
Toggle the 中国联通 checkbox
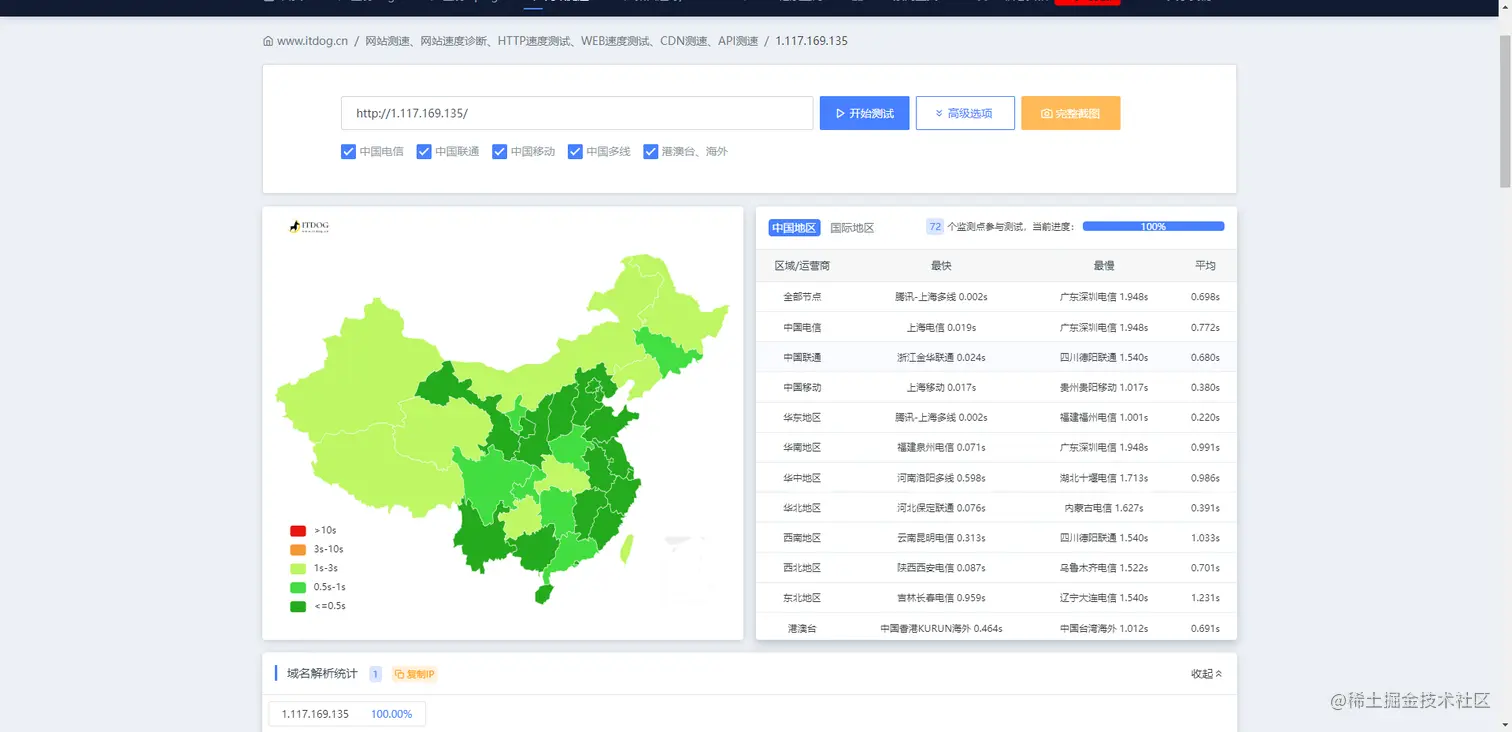click(x=424, y=152)
